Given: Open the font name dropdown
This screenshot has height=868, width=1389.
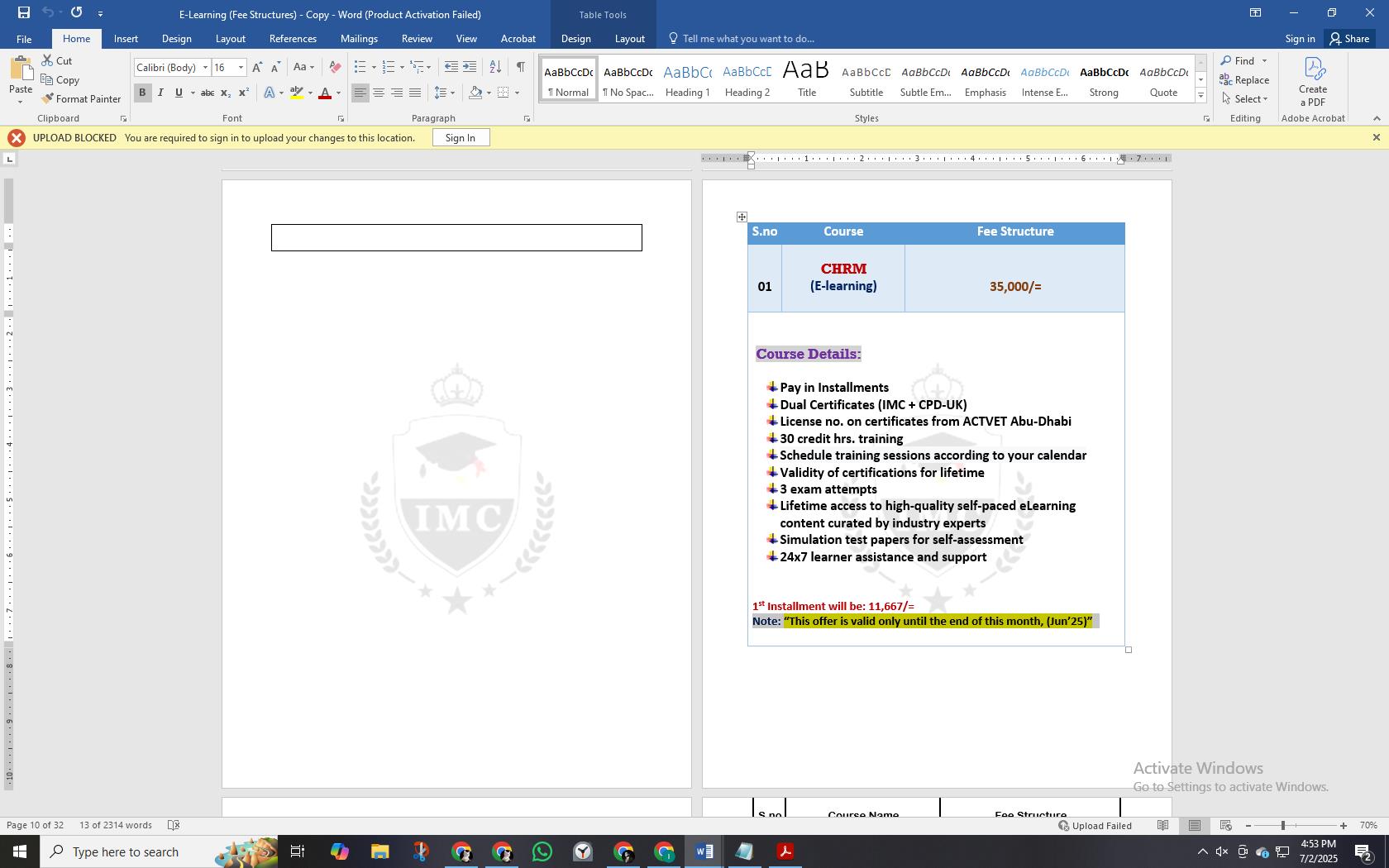Looking at the screenshot, I should tap(205, 67).
